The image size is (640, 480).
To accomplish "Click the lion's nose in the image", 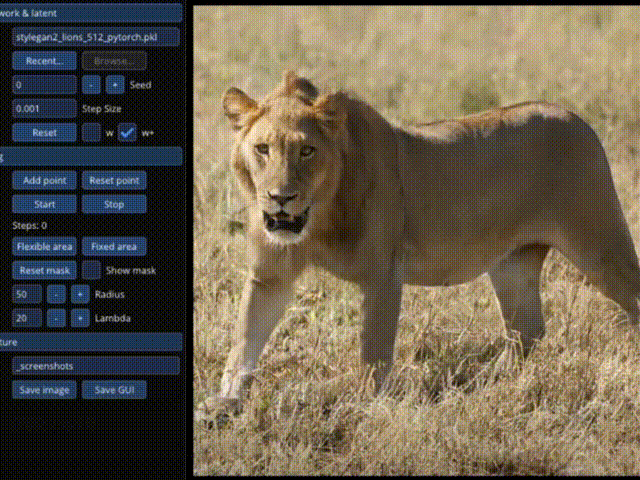I will 282,198.
